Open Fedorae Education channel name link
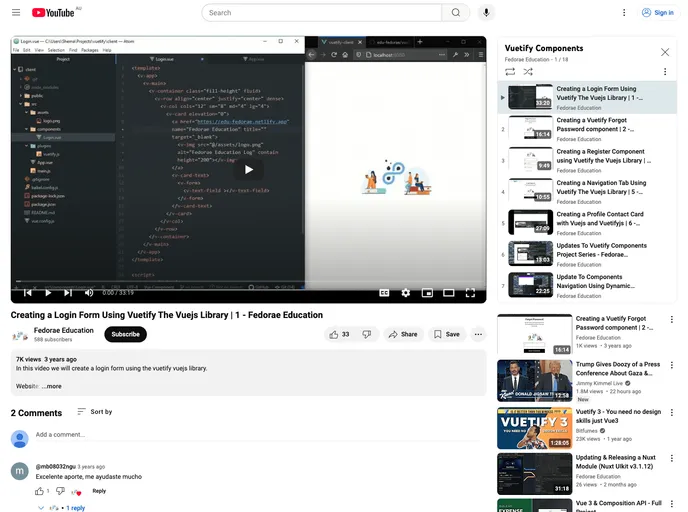The image size is (688, 512). coord(64,330)
